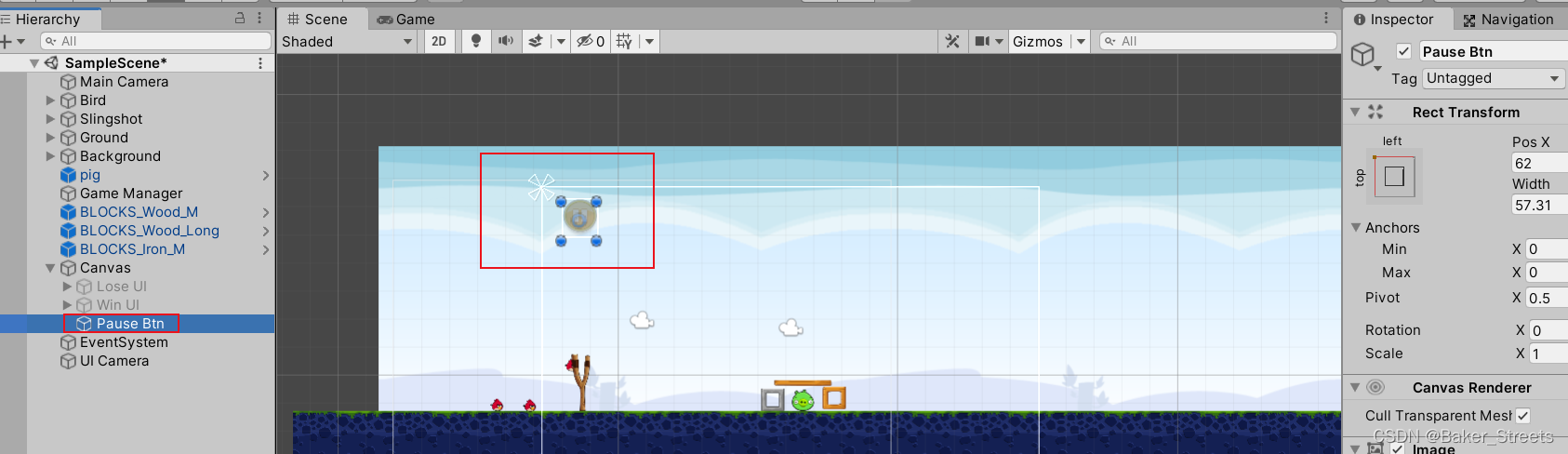The width and height of the screenshot is (1568, 454).
Task: Expand the Win UI item
Action: pyautogui.click(x=67, y=305)
